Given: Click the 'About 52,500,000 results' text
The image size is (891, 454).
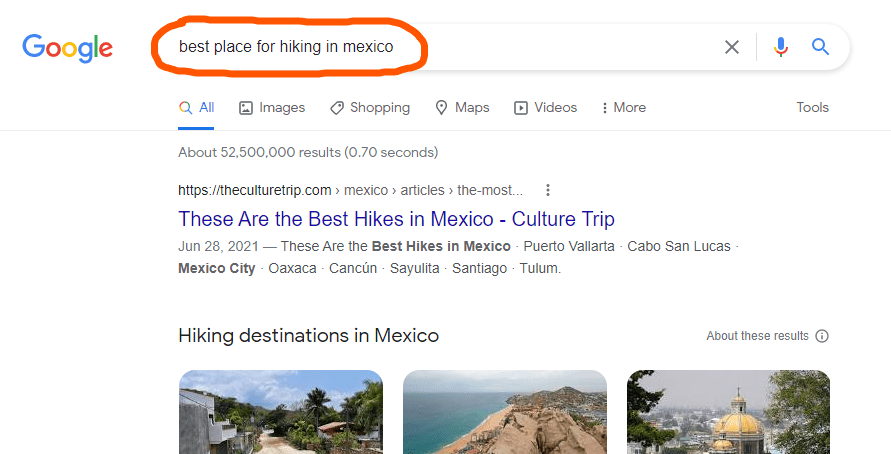Looking at the screenshot, I should (x=307, y=152).
